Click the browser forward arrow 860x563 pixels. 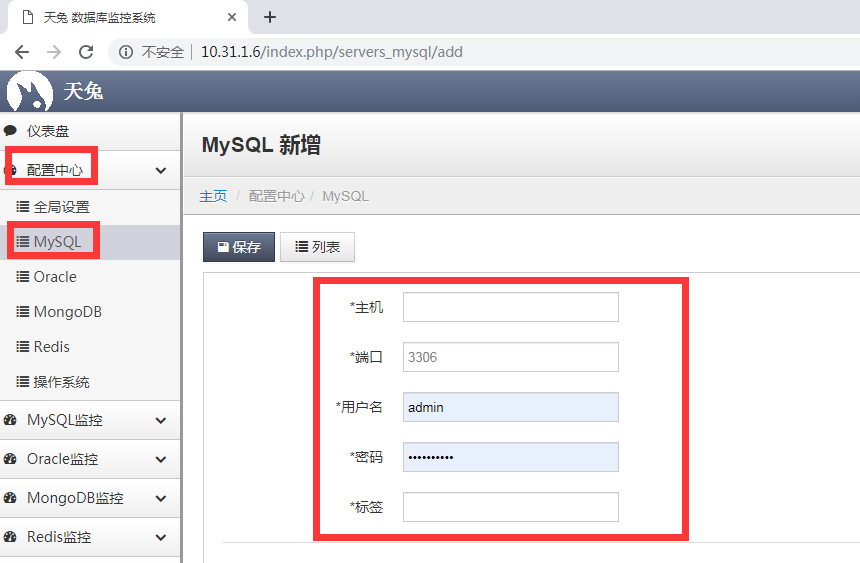pos(54,52)
